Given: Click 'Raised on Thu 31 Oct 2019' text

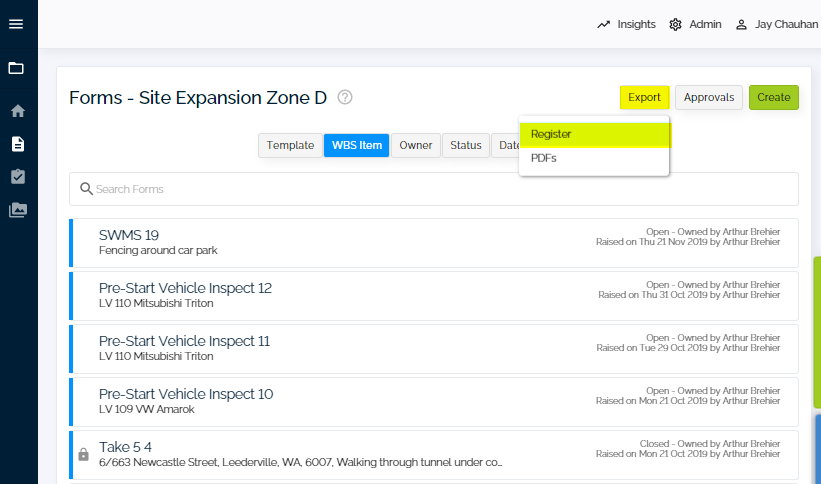Looking at the screenshot, I should (653, 295).
